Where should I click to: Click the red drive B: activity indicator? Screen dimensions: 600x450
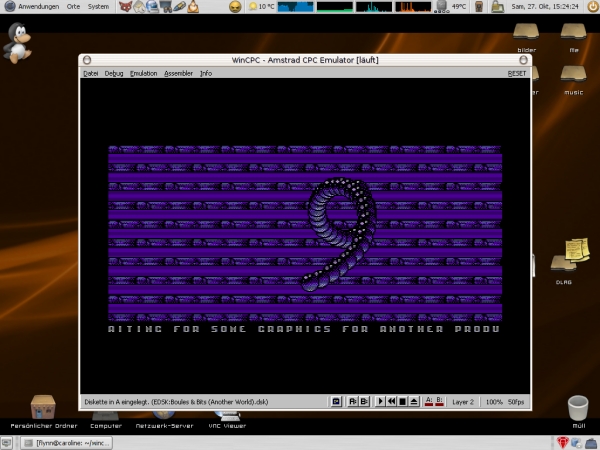click(x=439, y=401)
